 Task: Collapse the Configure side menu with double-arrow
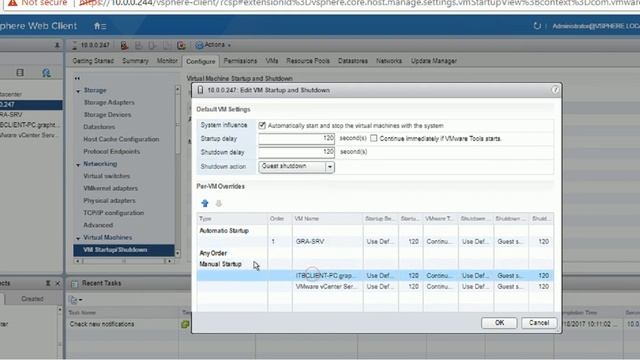pos(77,78)
